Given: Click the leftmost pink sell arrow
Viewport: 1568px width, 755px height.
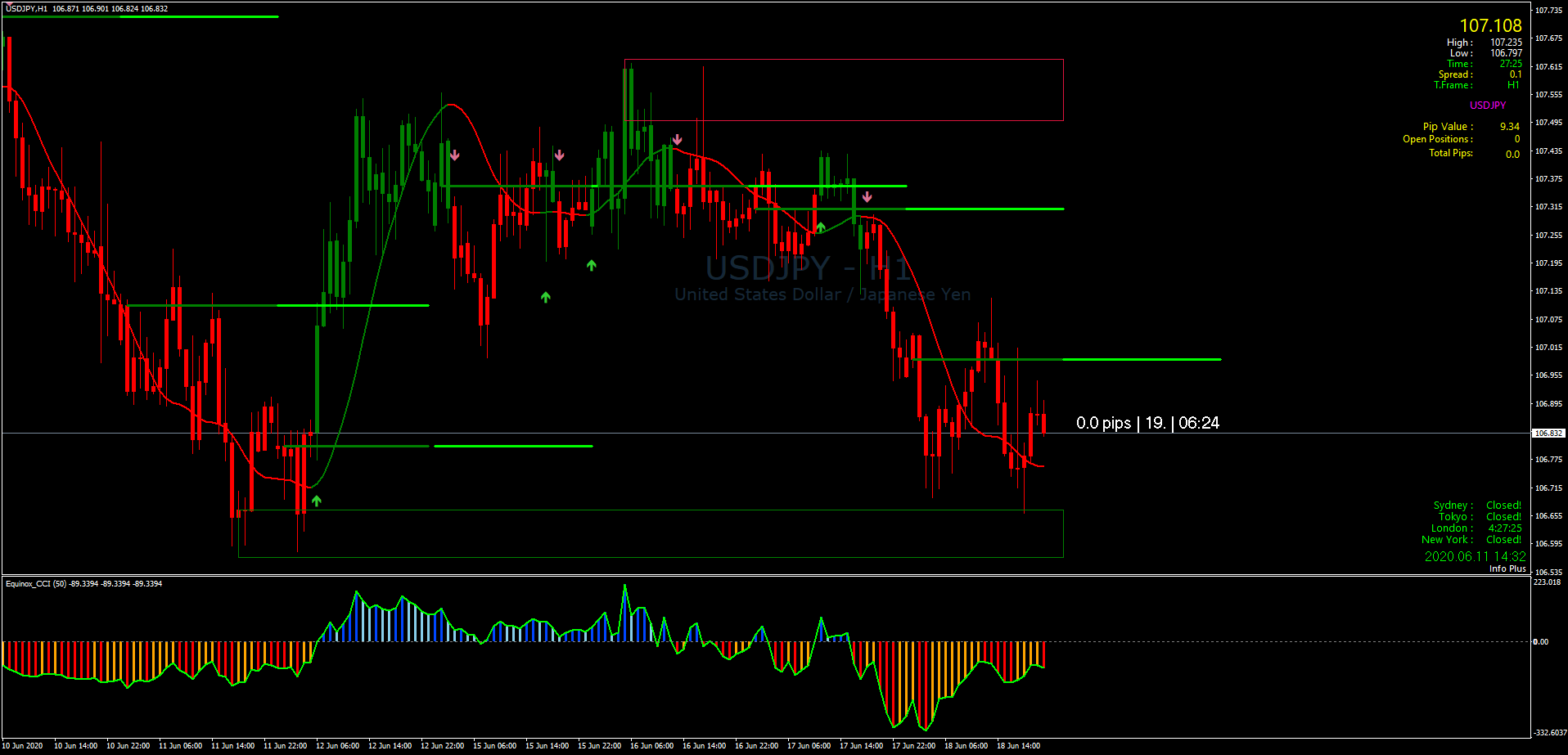Looking at the screenshot, I should tap(454, 155).
